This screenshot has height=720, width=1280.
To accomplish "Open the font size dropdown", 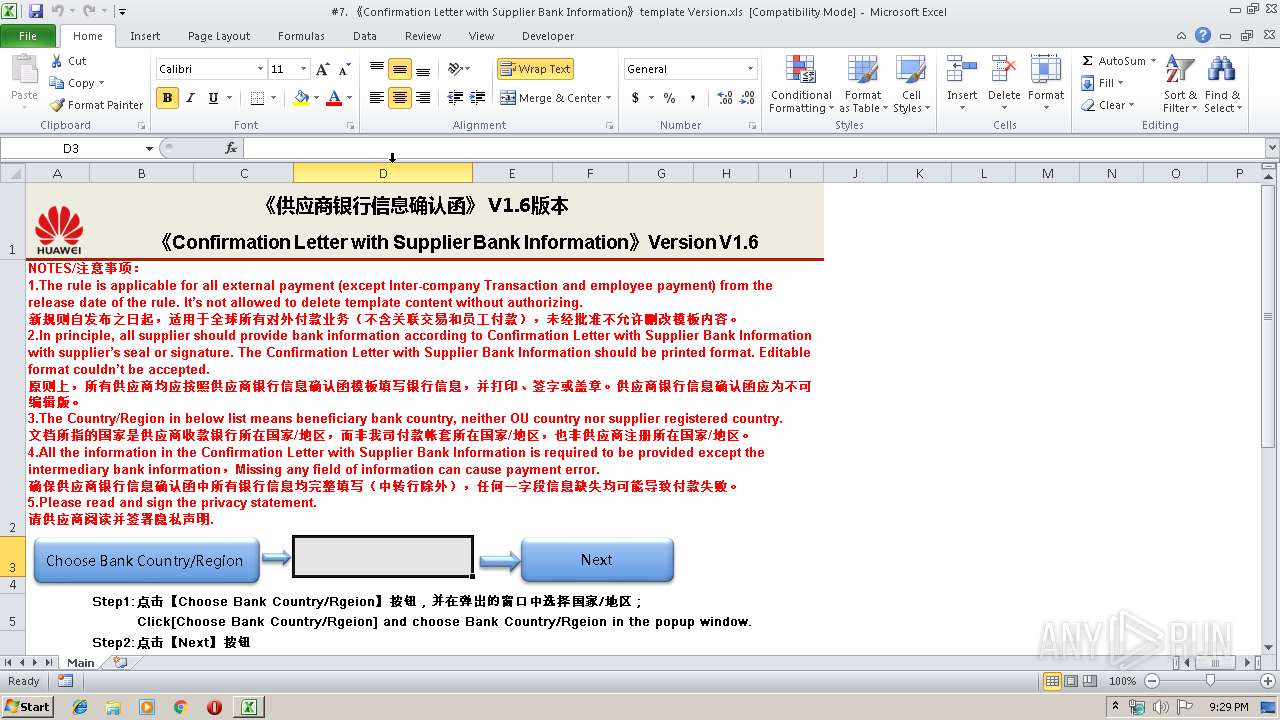I will click(304, 69).
